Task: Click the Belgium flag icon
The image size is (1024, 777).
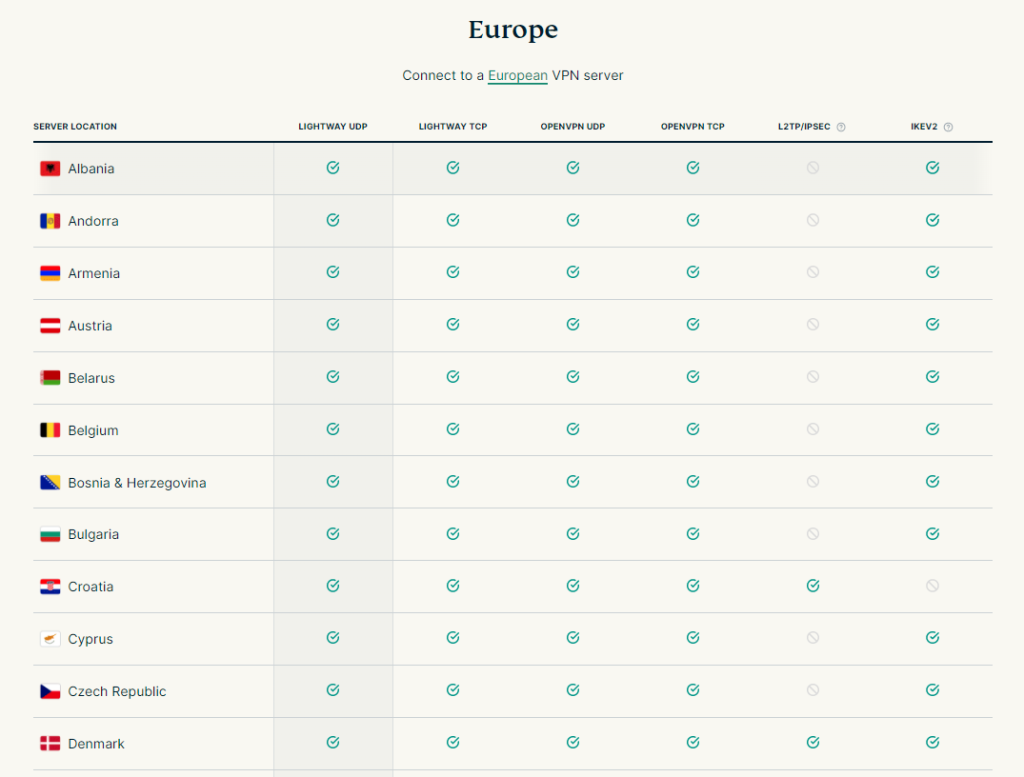Action: pyautogui.click(x=50, y=431)
